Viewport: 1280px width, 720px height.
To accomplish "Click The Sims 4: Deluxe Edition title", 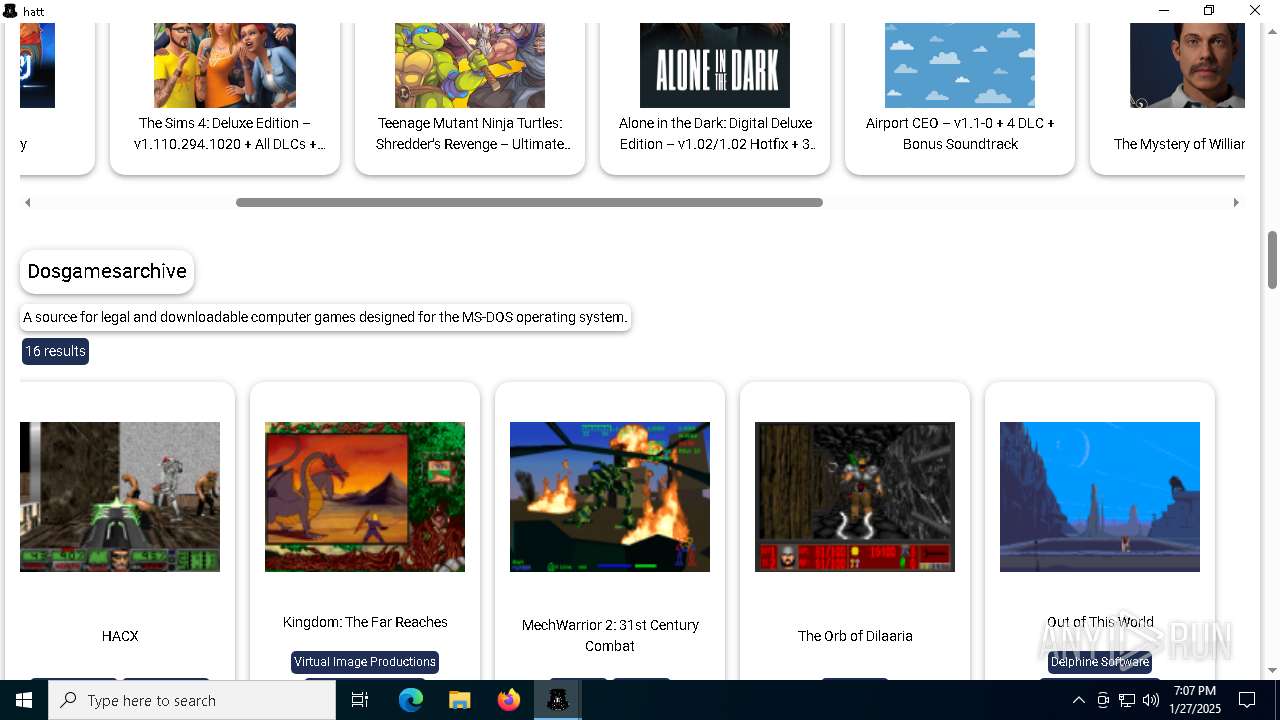I will pos(229,134).
